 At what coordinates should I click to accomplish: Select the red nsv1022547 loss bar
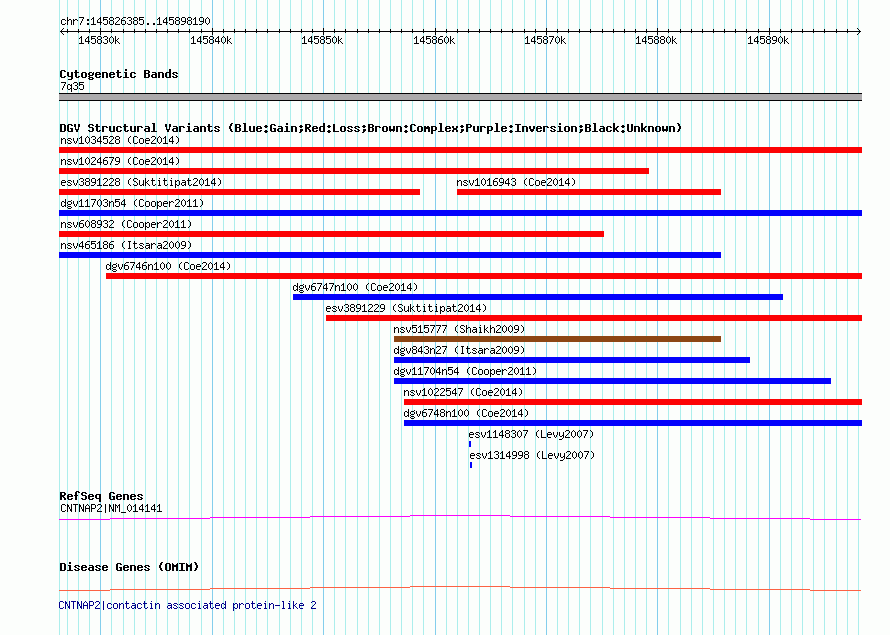coord(633,402)
